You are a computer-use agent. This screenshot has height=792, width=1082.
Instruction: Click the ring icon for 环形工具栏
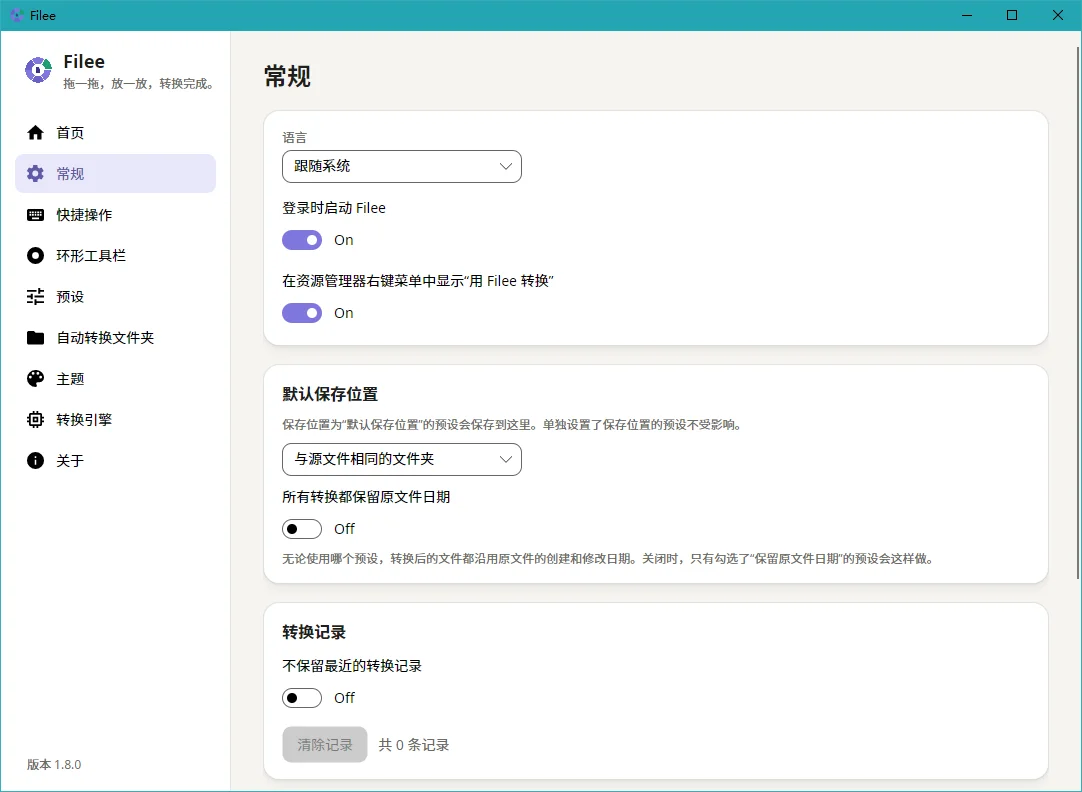(35, 255)
